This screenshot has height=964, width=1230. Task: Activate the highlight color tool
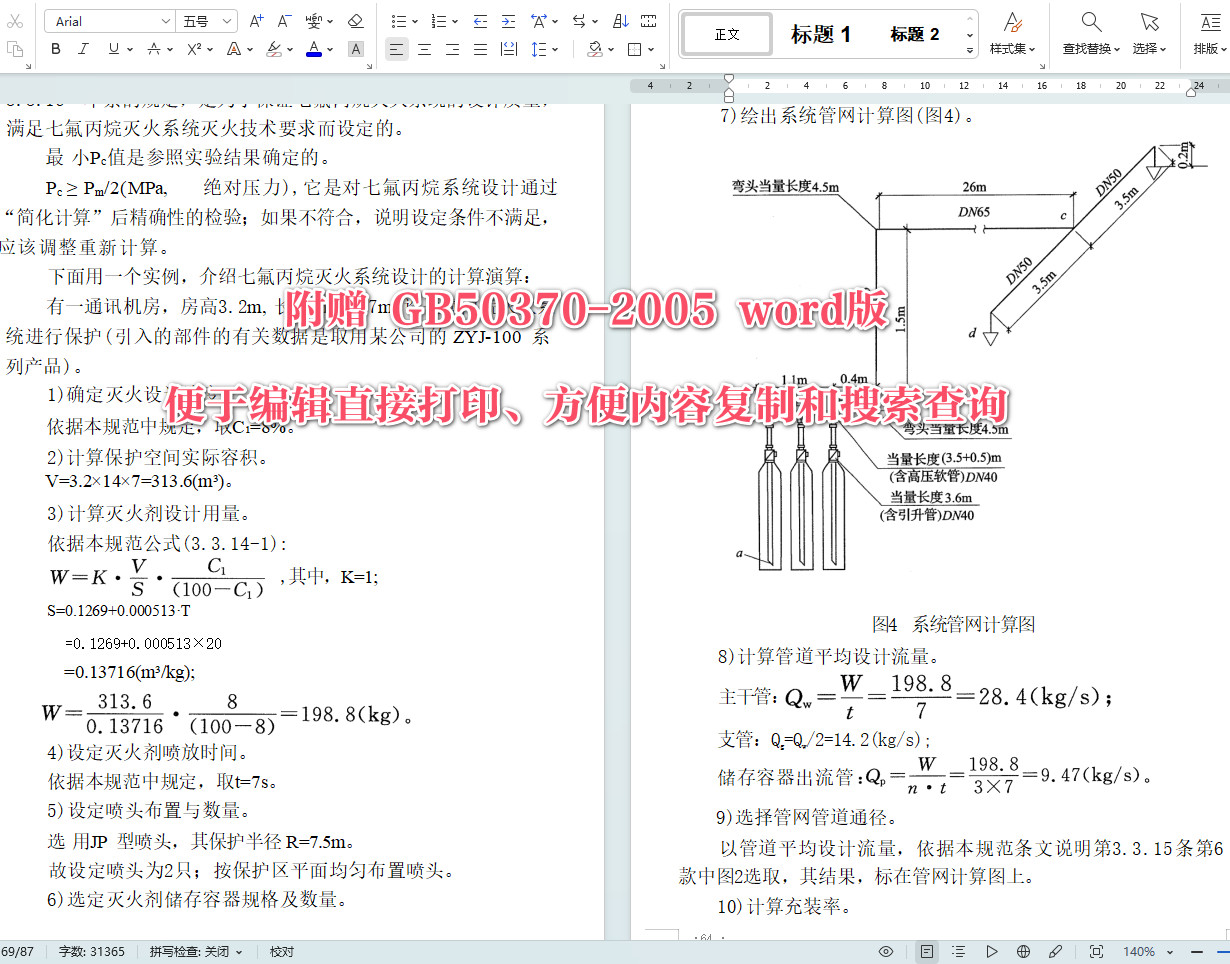point(276,48)
